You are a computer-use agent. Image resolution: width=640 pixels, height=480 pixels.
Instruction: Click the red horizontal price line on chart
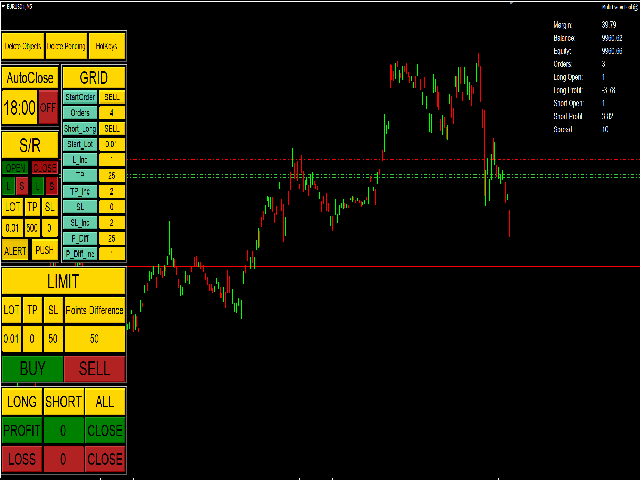pyautogui.click(x=400, y=267)
